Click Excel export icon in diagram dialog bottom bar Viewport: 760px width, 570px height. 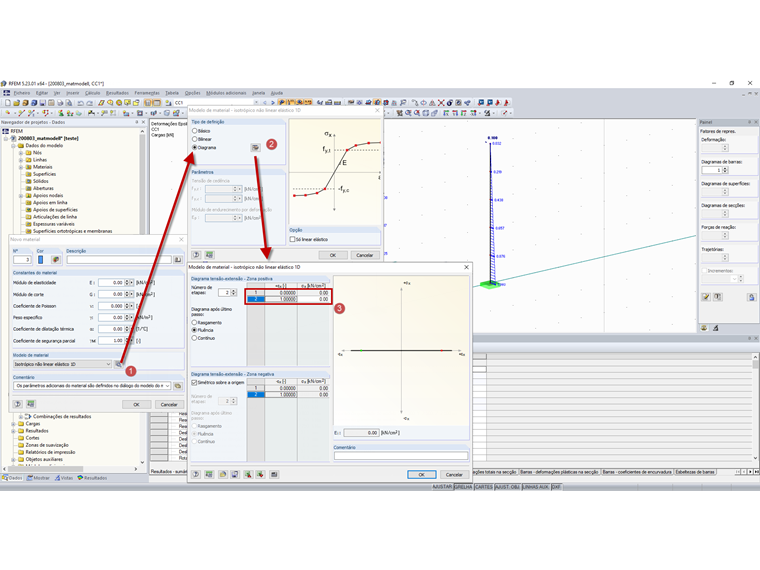260,474
